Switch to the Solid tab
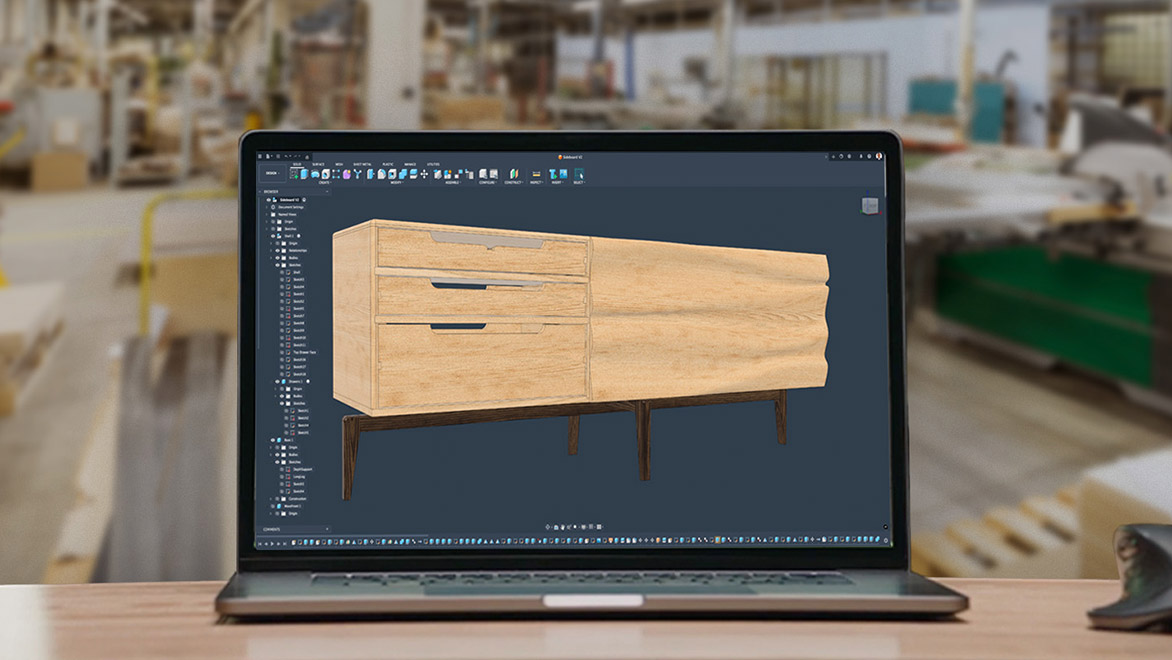The height and width of the screenshot is (660, 1172). point(297,164)
